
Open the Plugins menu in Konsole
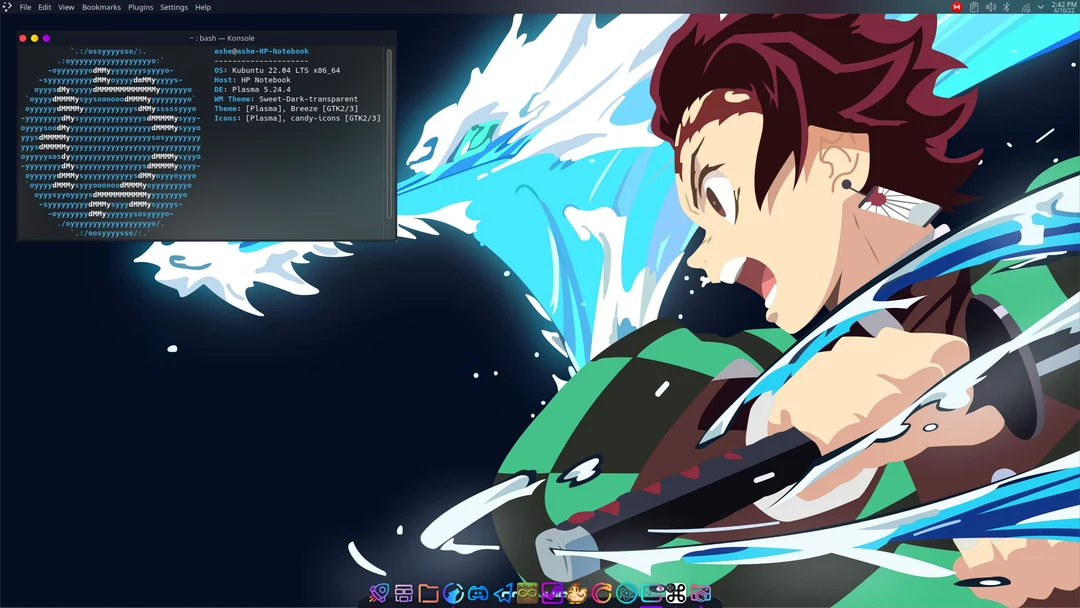click(x=139, y=7)
